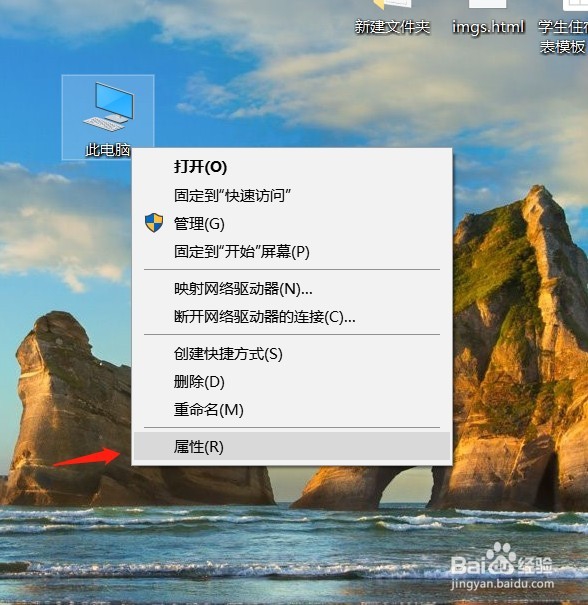Open 管理(G) from the context menu
588x605 pixels.
point(292,223)
